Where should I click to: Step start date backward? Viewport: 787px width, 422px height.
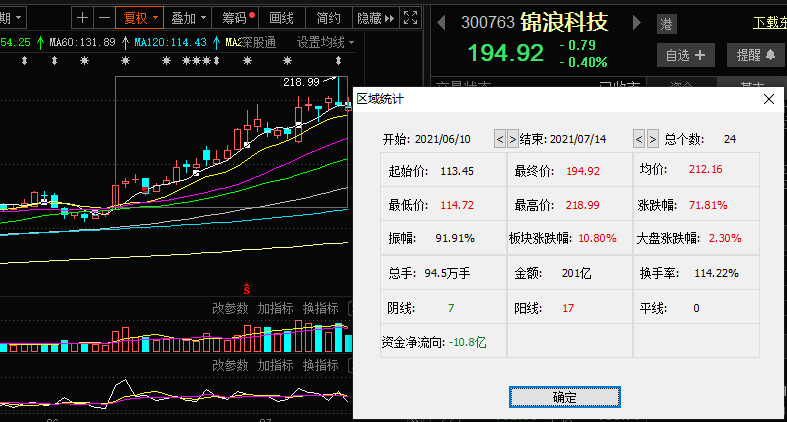pos(501,138)
